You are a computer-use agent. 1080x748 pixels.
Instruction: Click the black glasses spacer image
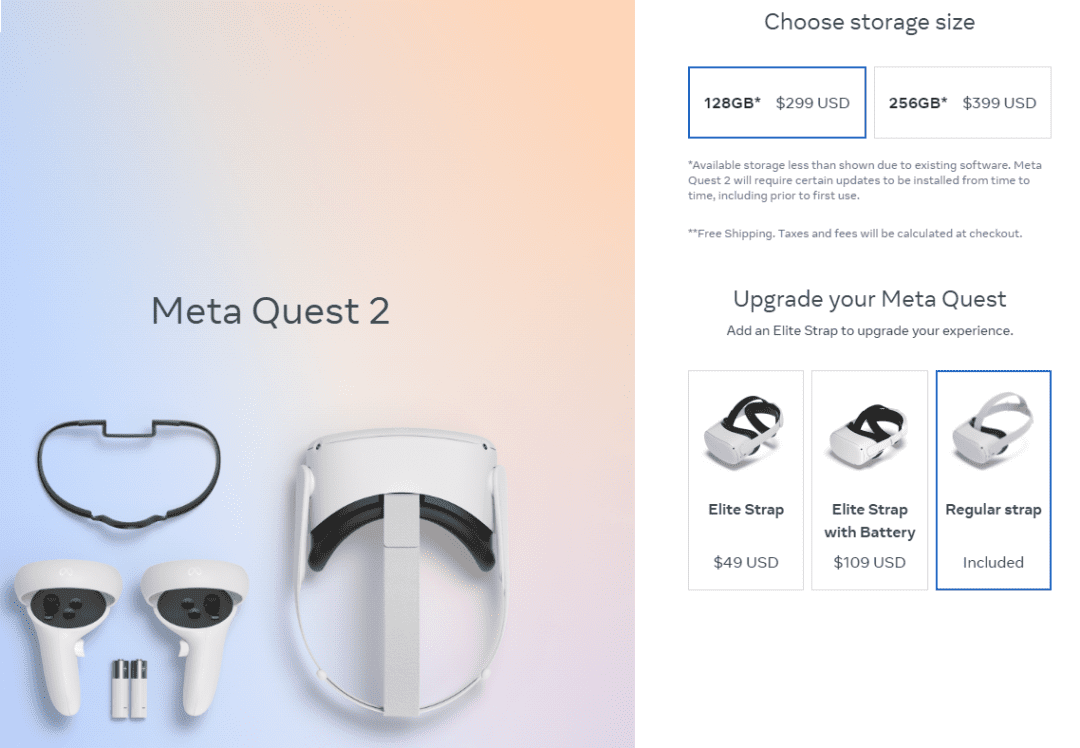click(x=127, y=471)
